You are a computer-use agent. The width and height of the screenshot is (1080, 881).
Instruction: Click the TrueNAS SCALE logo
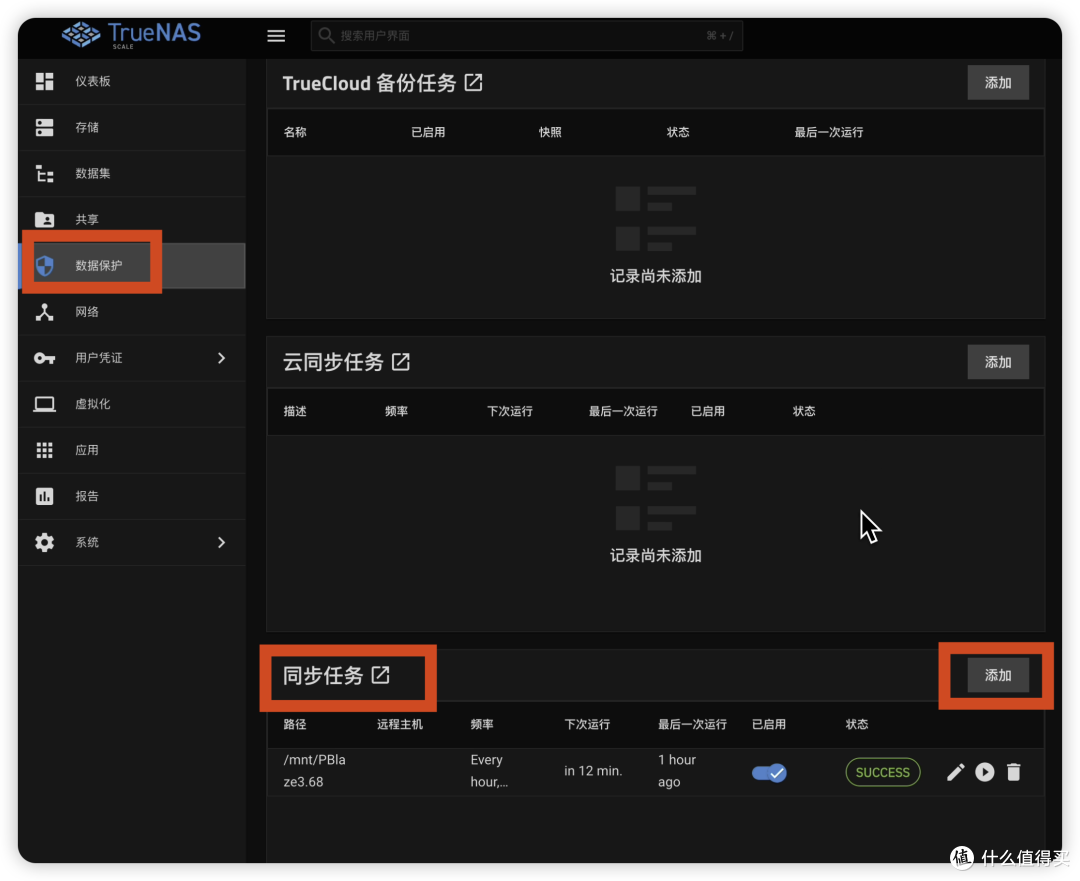(x=131, y=34)
